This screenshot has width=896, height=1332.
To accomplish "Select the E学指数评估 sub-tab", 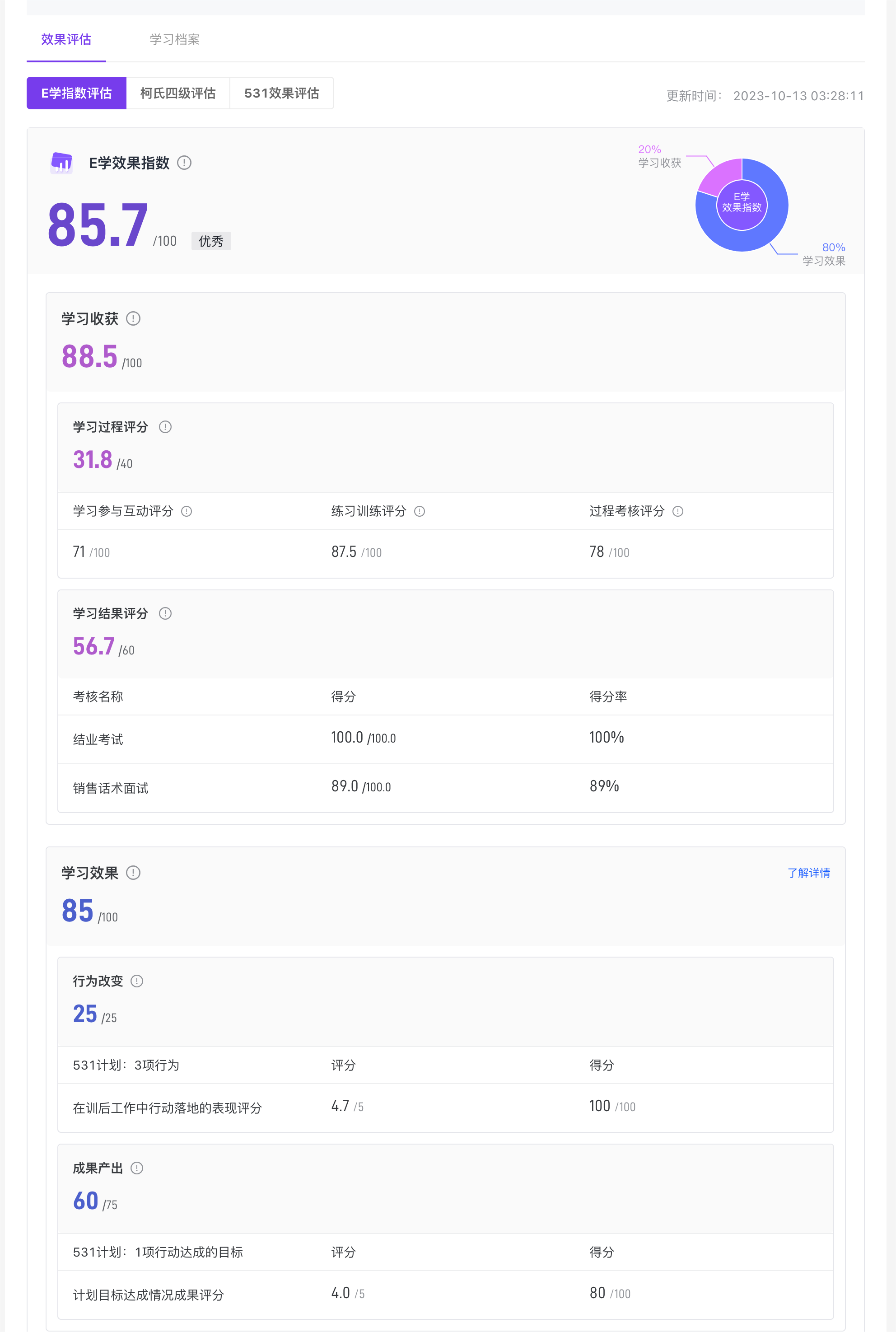I will point(77,93).
